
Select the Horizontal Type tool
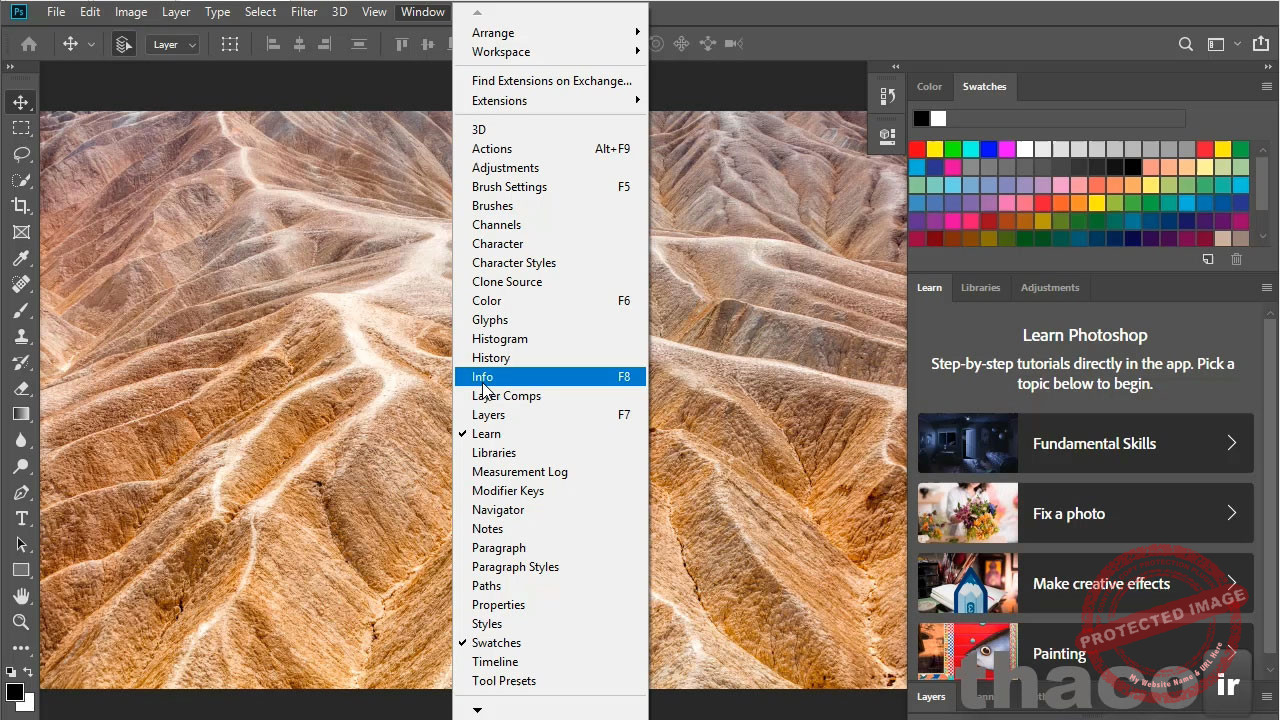point(21,518)
